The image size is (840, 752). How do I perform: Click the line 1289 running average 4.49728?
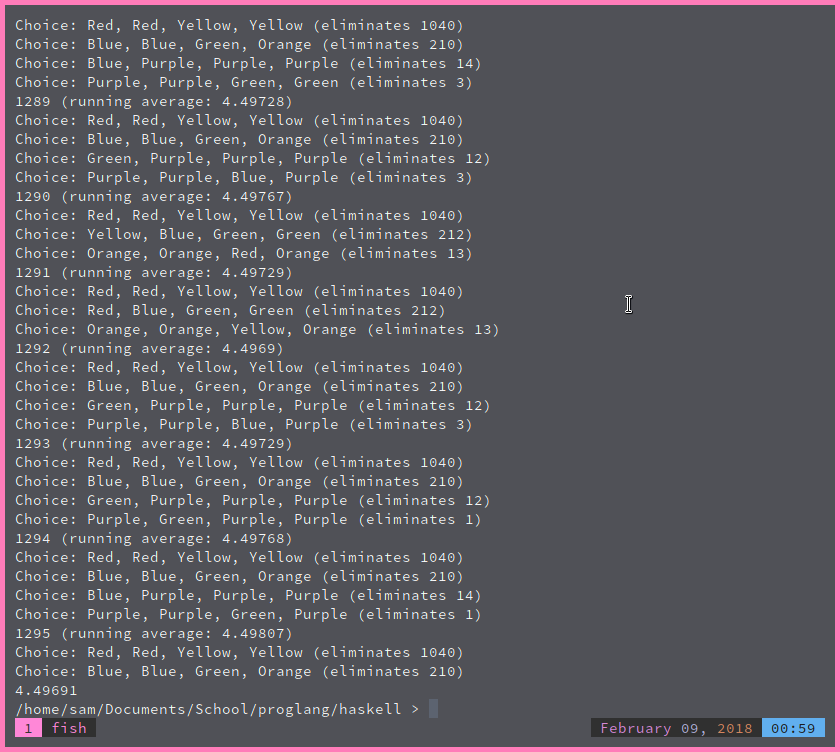tap(154, 102)
